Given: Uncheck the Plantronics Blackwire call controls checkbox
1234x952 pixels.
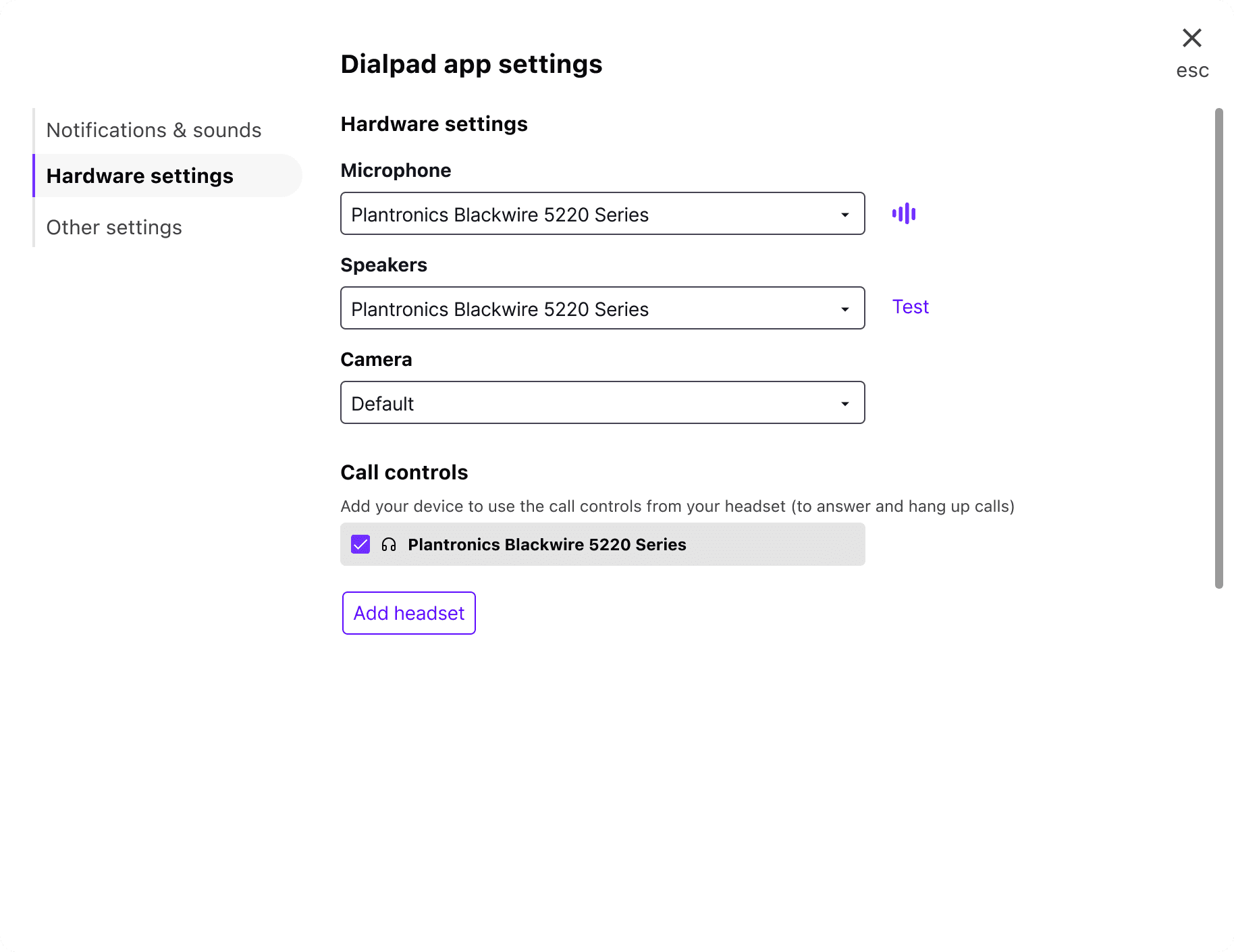Looking at the screenshot, I should [360, 545].
